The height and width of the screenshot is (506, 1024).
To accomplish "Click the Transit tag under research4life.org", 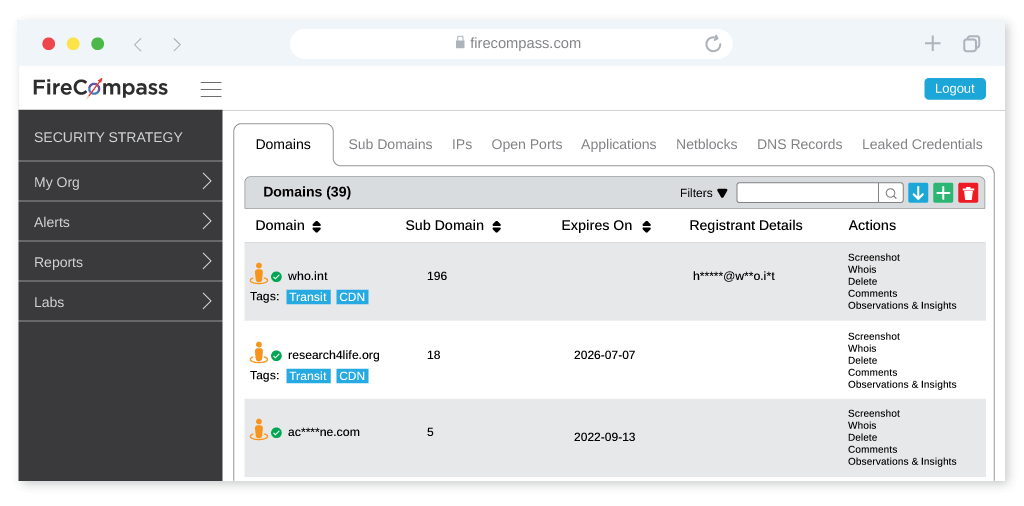I will click(308, 376).
